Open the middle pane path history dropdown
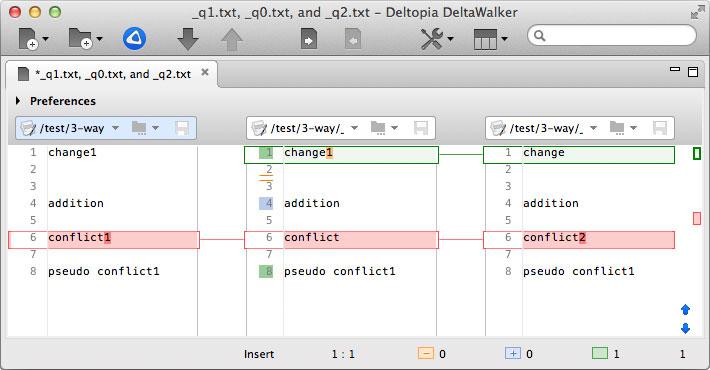This screenshot has width=710, height=370. (355, 128)
